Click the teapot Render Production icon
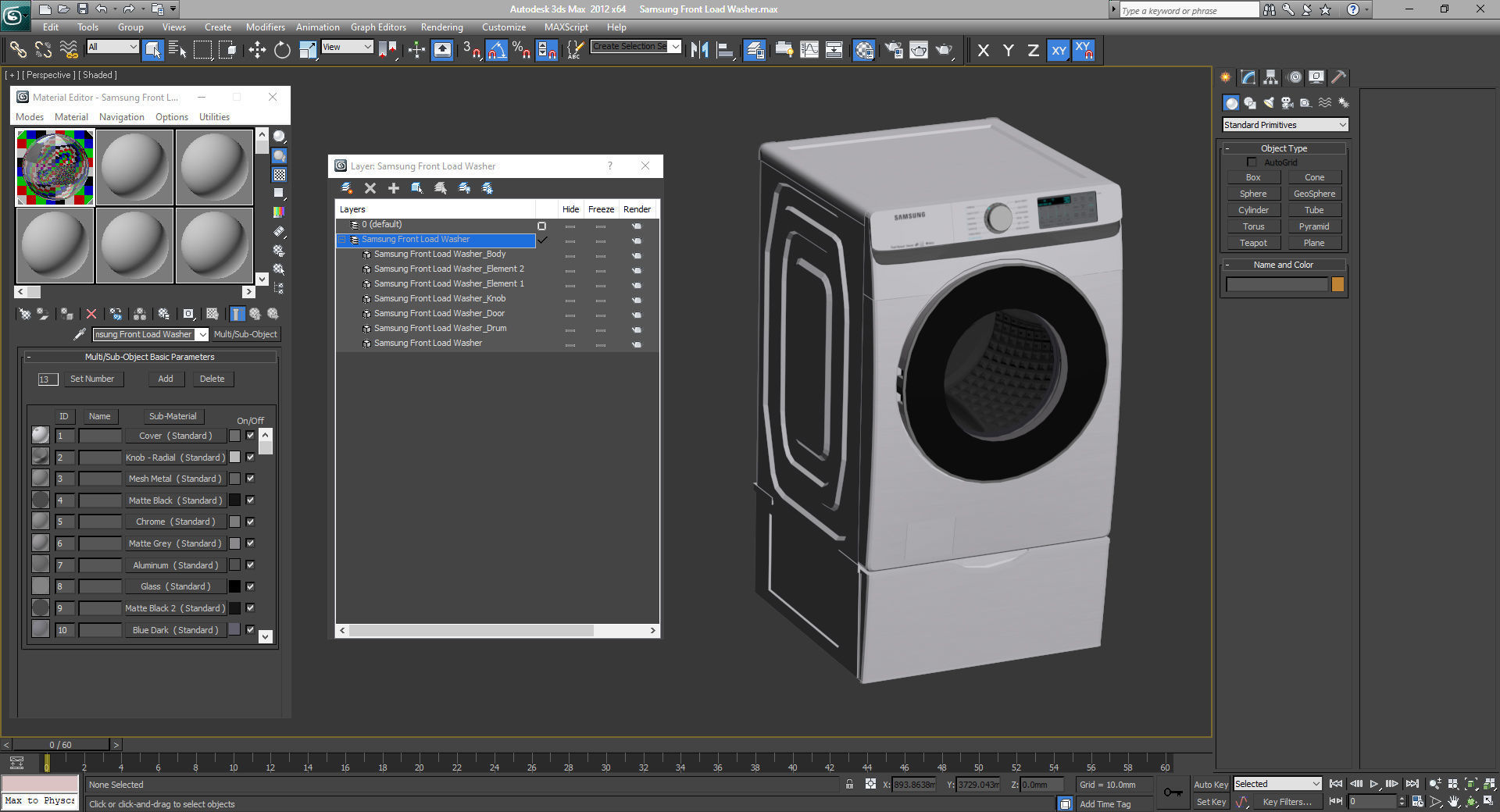Viewport: 1500px width, 812px height. [x=945, y=51]
